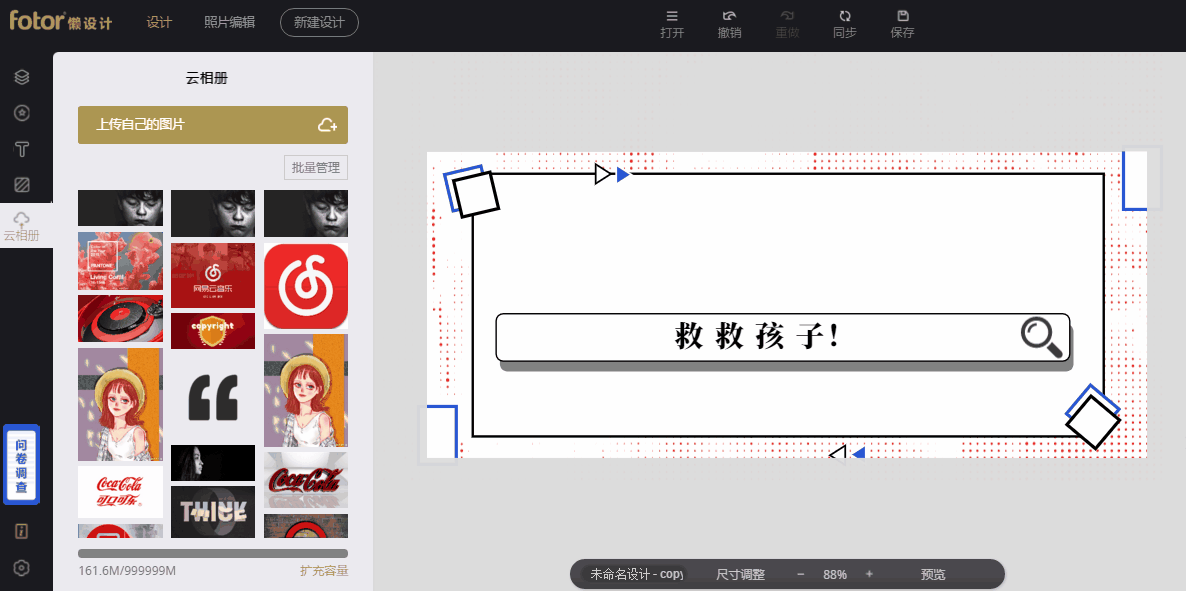Click the 批量管理 button

coord(315,167)
